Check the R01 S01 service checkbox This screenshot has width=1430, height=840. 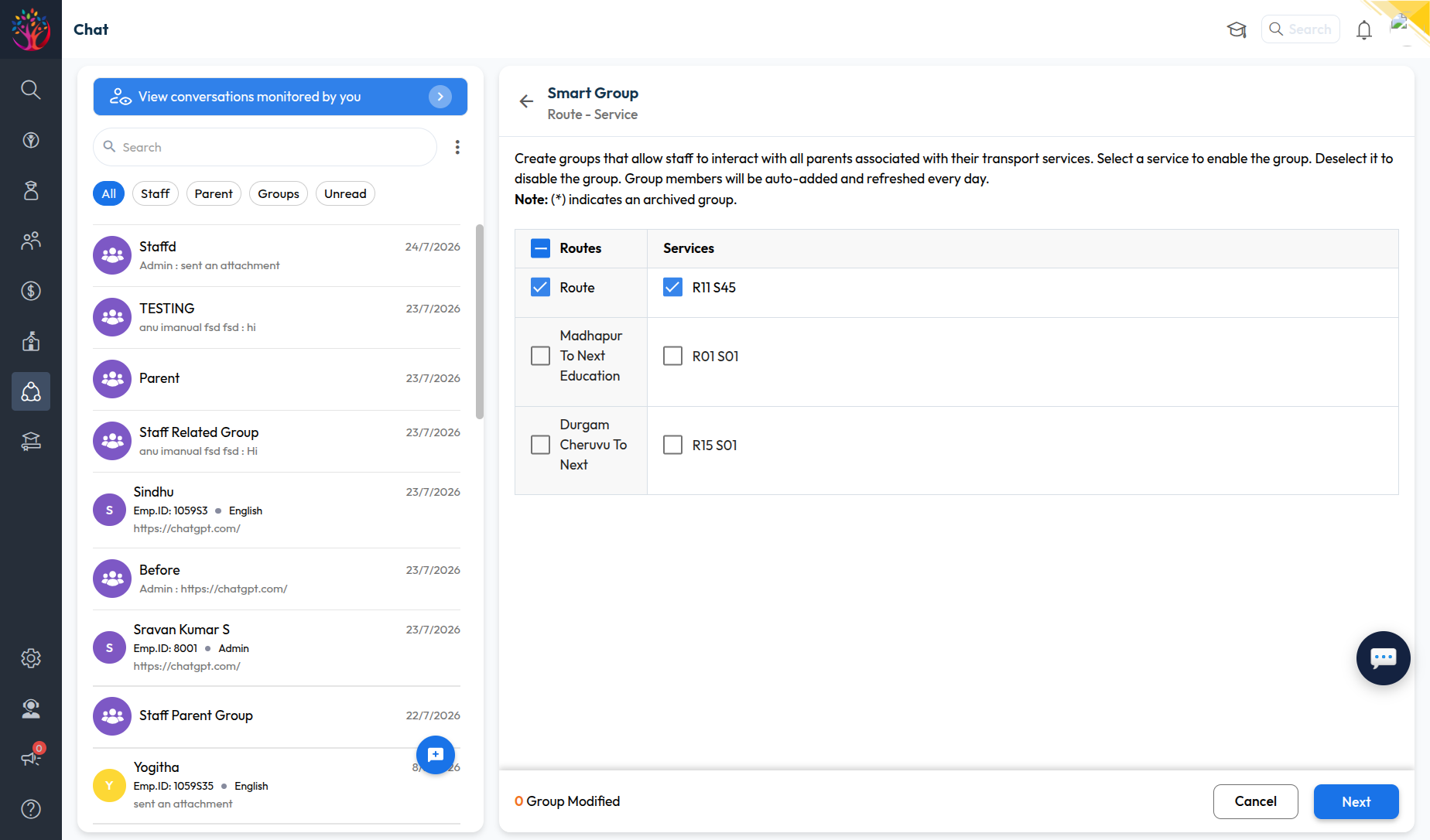tap(672, 356)
